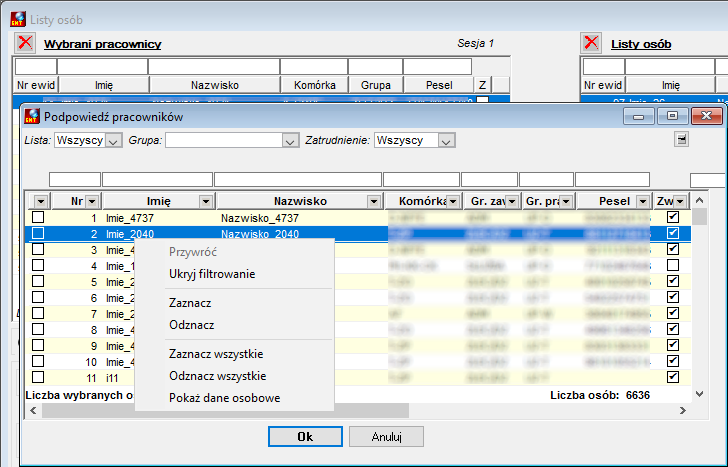Screen dimensions: 728x467
Task: Click red X icon beside Listy osób
Action: tap(591, 43)
